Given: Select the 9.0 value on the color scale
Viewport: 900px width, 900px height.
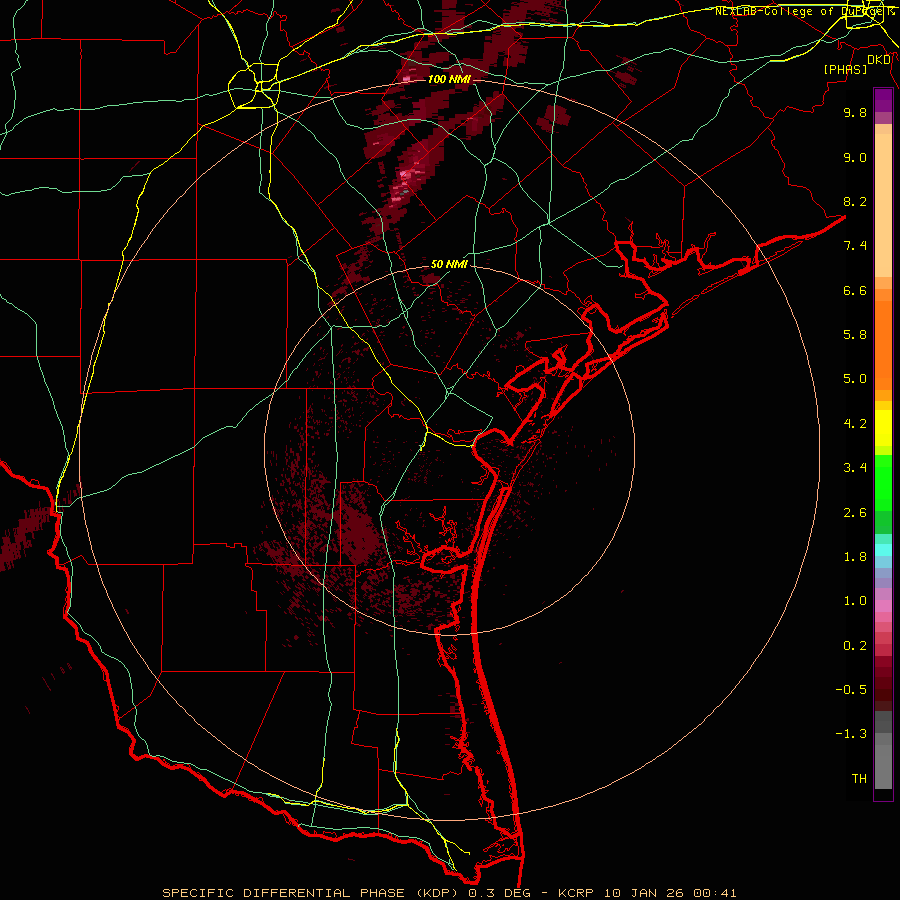Looking at the screenshot, I should pos(855,157).
